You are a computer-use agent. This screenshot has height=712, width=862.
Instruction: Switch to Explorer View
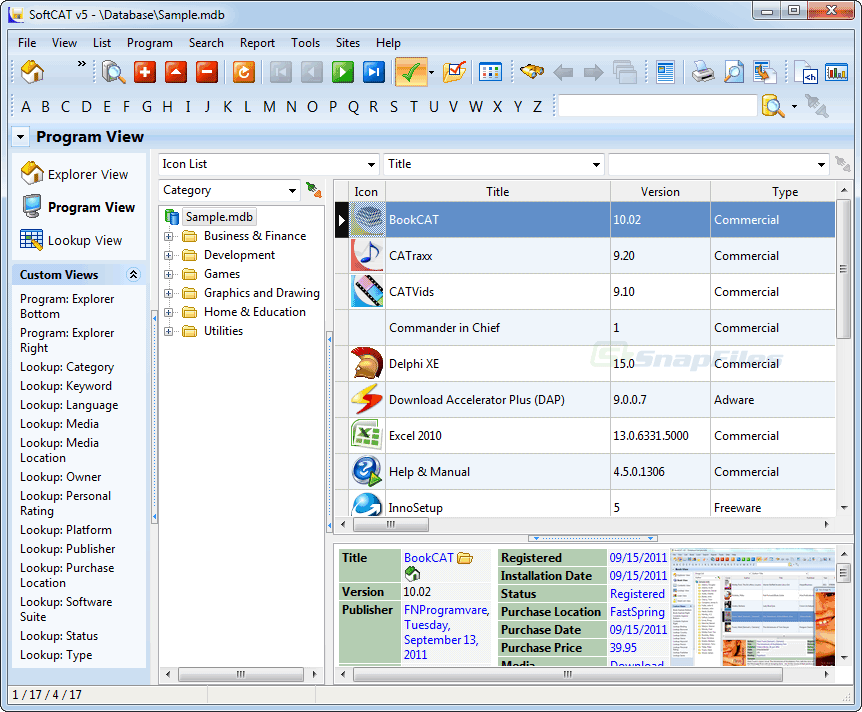point(74,174)
